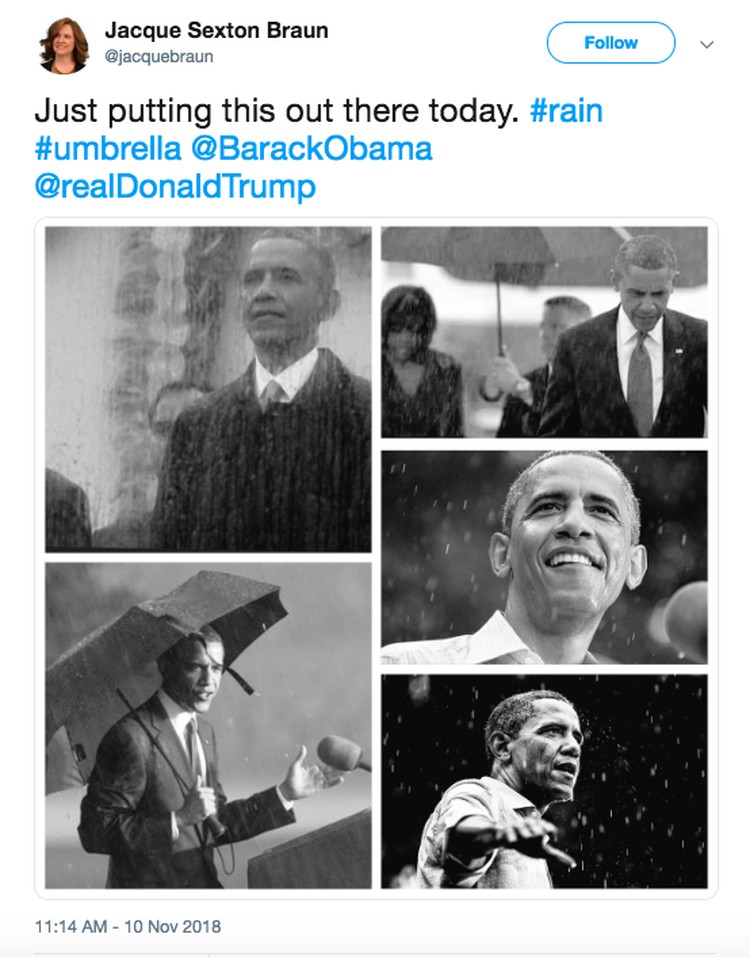Open the close-up photo of smiling man in rain
The height and width of the screenshot is (957, 750).
[544, 557]
